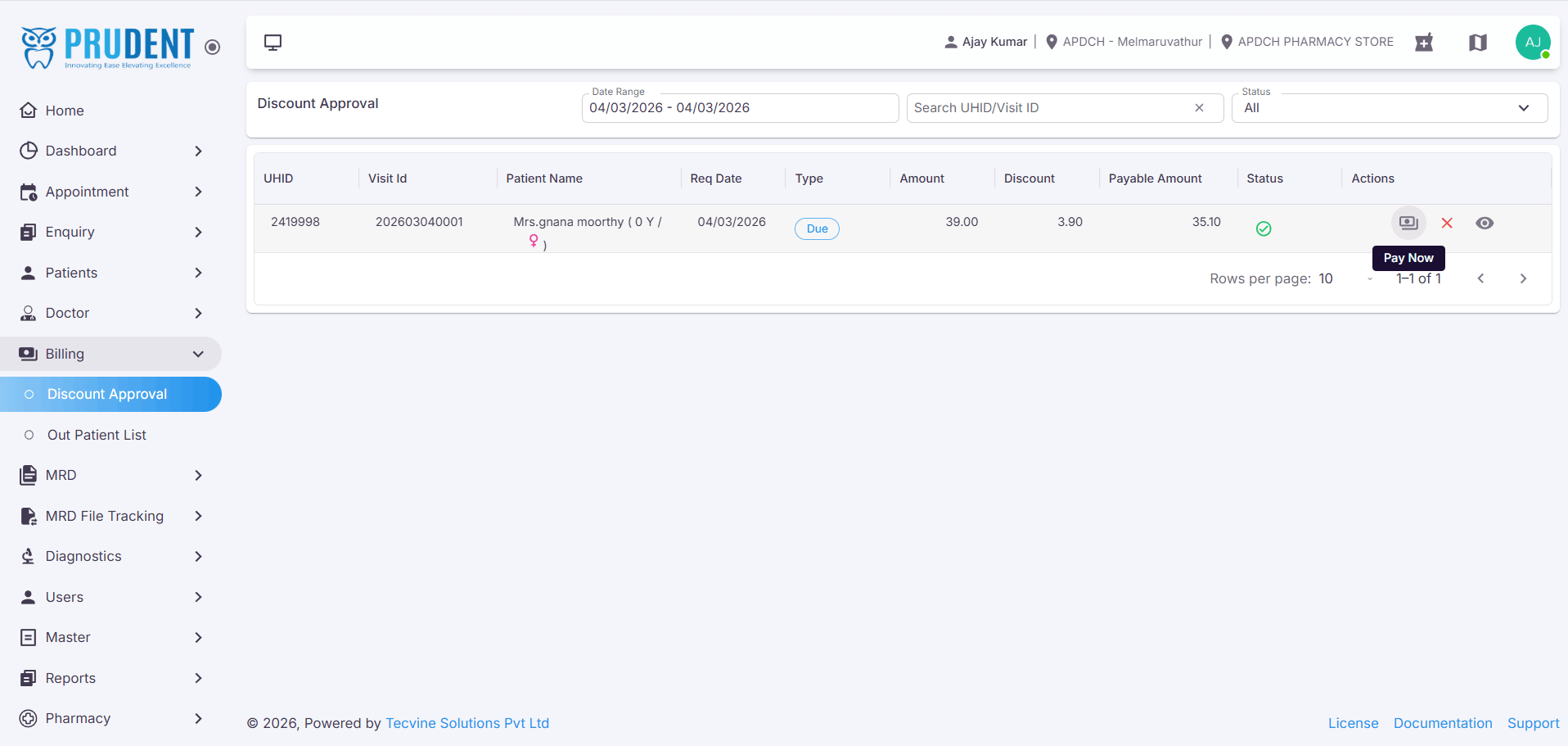Open the AJ user avatar
This screenshot has width=1568, height=746.
click(x=1533, y=42)
